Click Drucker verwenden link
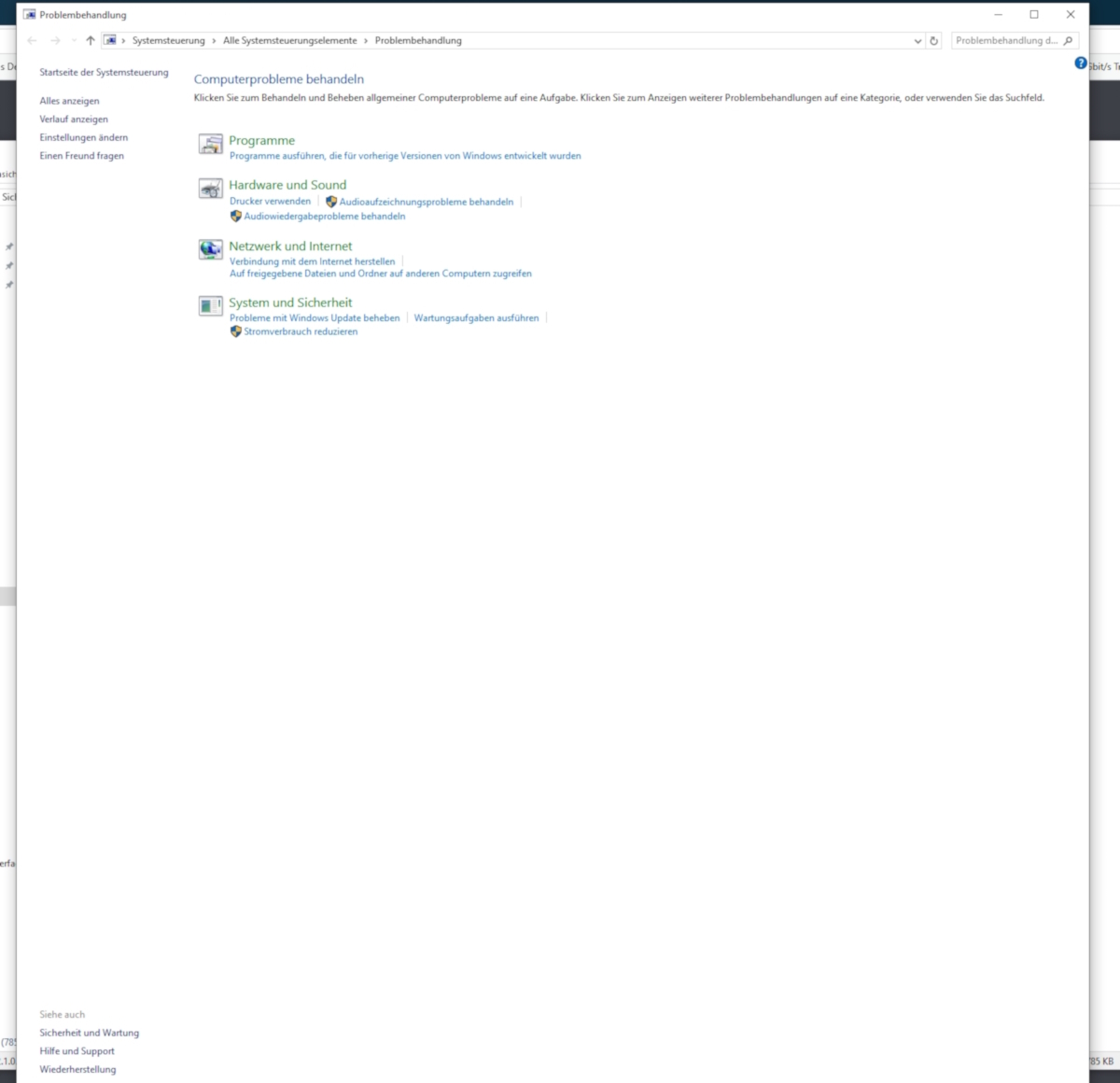The height and width of the screenshot is (1083, 1120). tap(270, 202)
